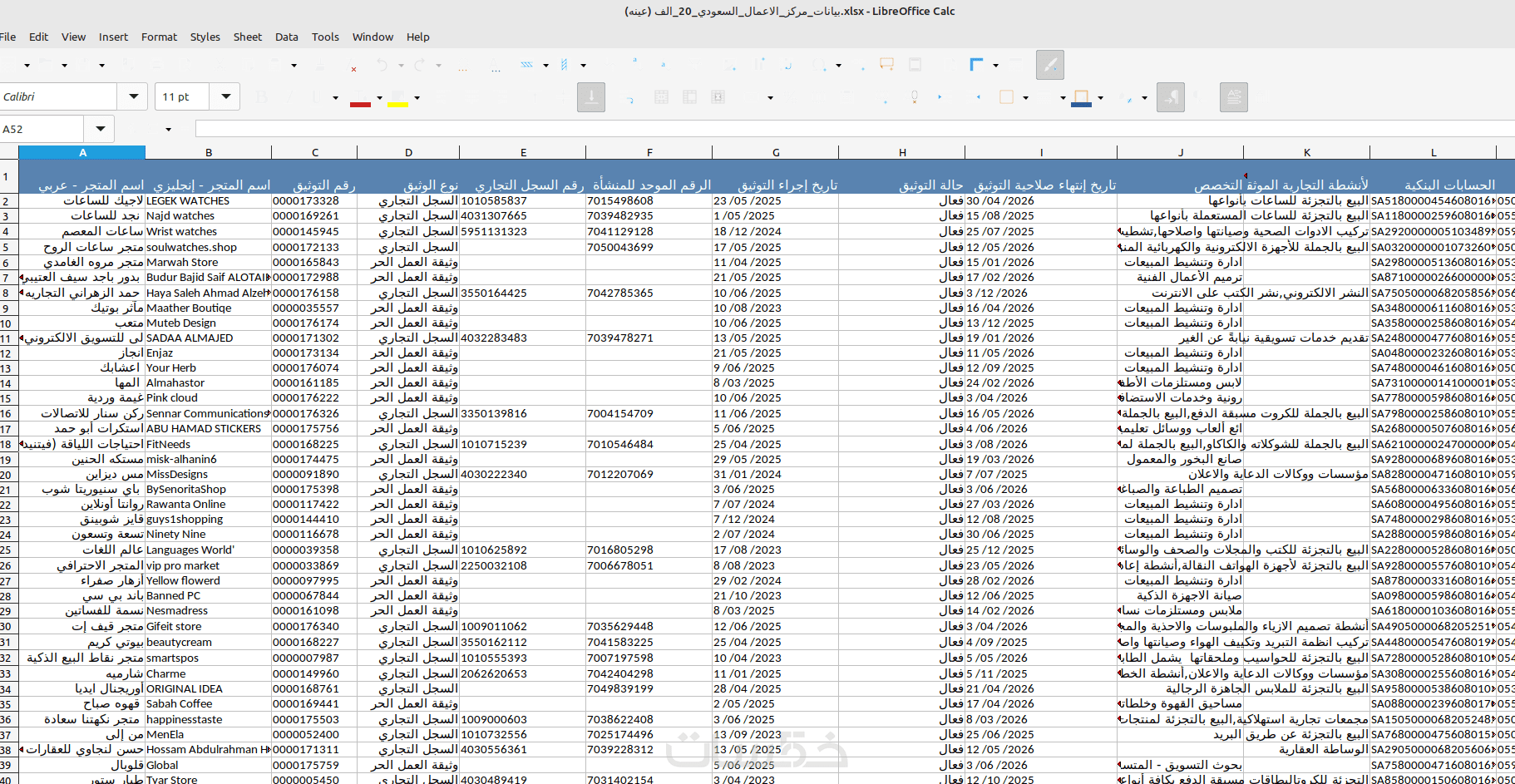Image resolution: width=1515 pixels, height=784 pixels.
Task: Select column H header
Action: (x=902, y=152)
